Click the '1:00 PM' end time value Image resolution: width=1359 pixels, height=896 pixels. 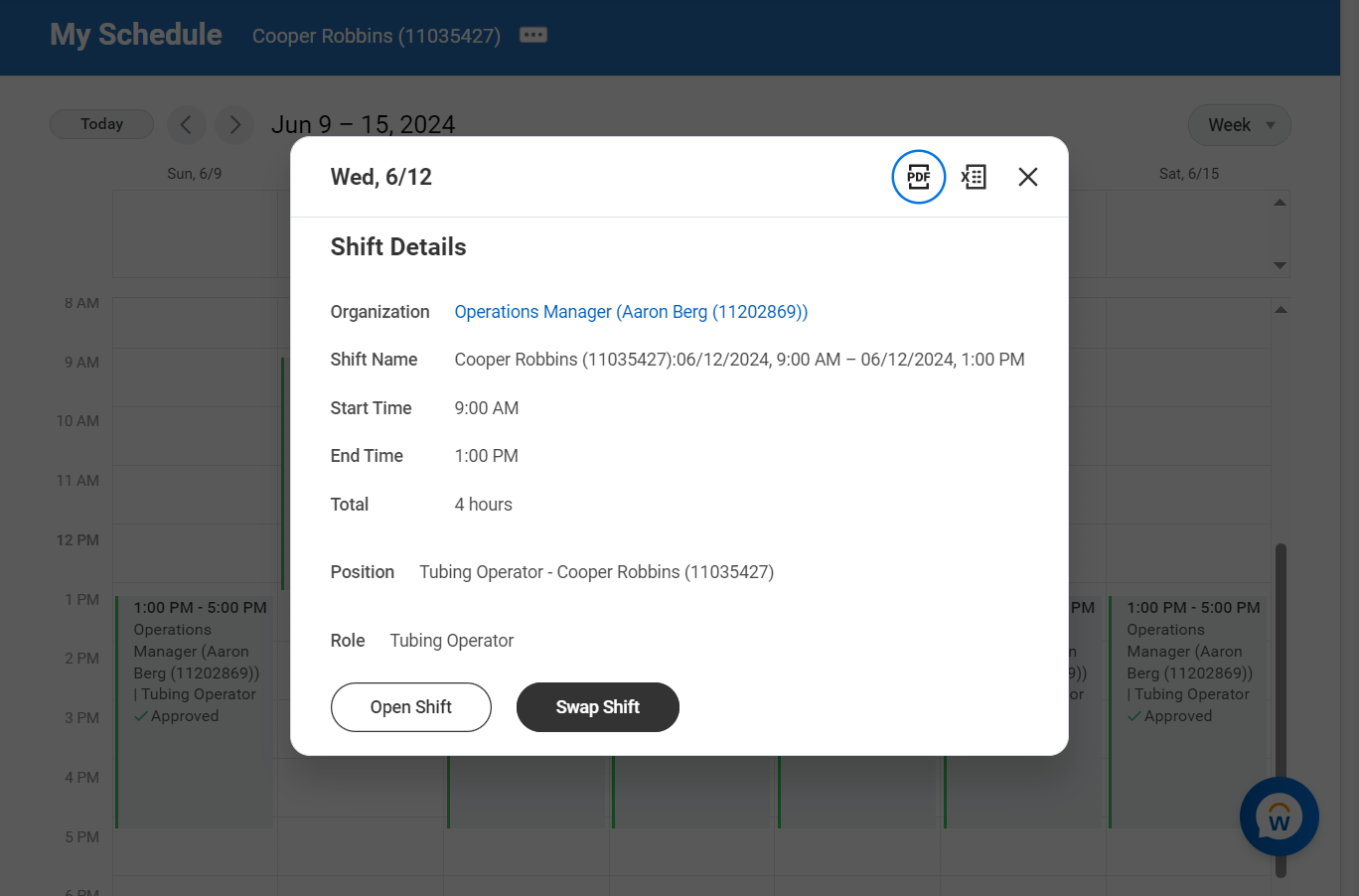coord(486,456)
